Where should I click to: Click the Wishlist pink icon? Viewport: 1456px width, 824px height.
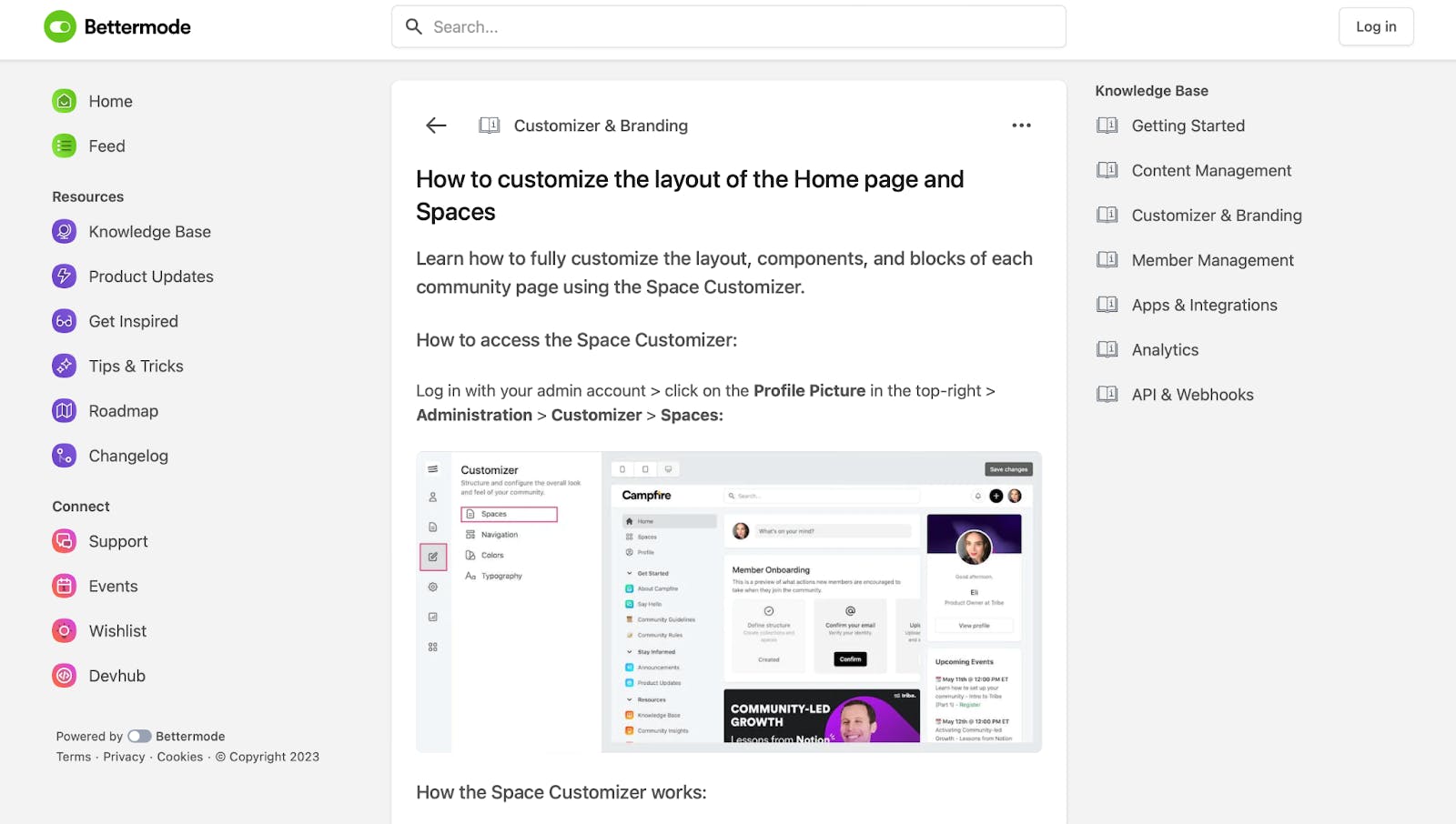coord(65,631)
